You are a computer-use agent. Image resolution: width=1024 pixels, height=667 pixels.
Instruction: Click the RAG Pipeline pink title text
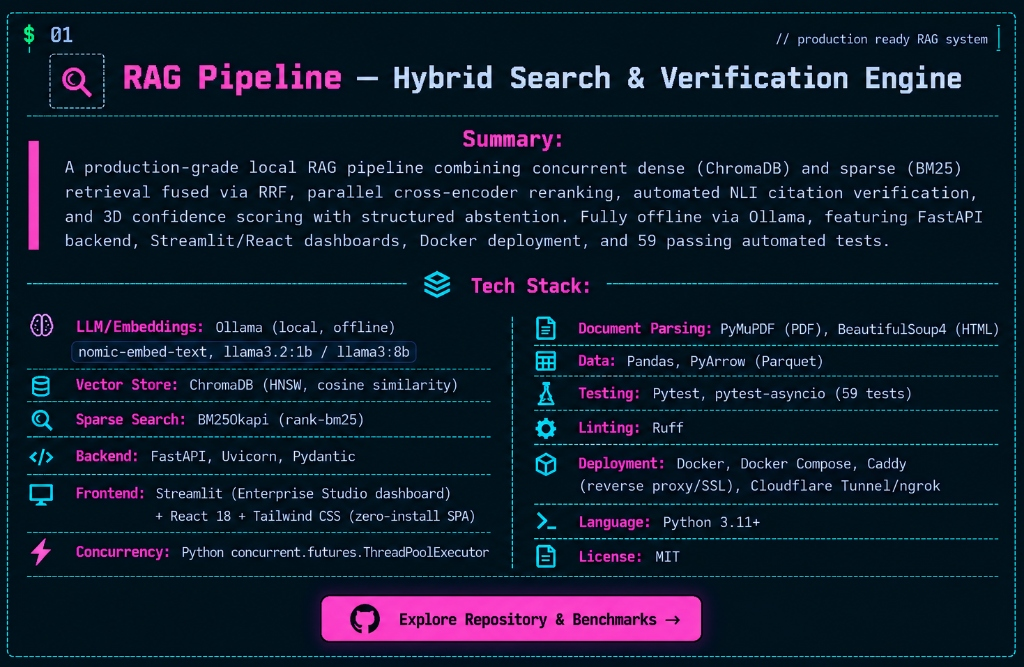tap(232, 78)
